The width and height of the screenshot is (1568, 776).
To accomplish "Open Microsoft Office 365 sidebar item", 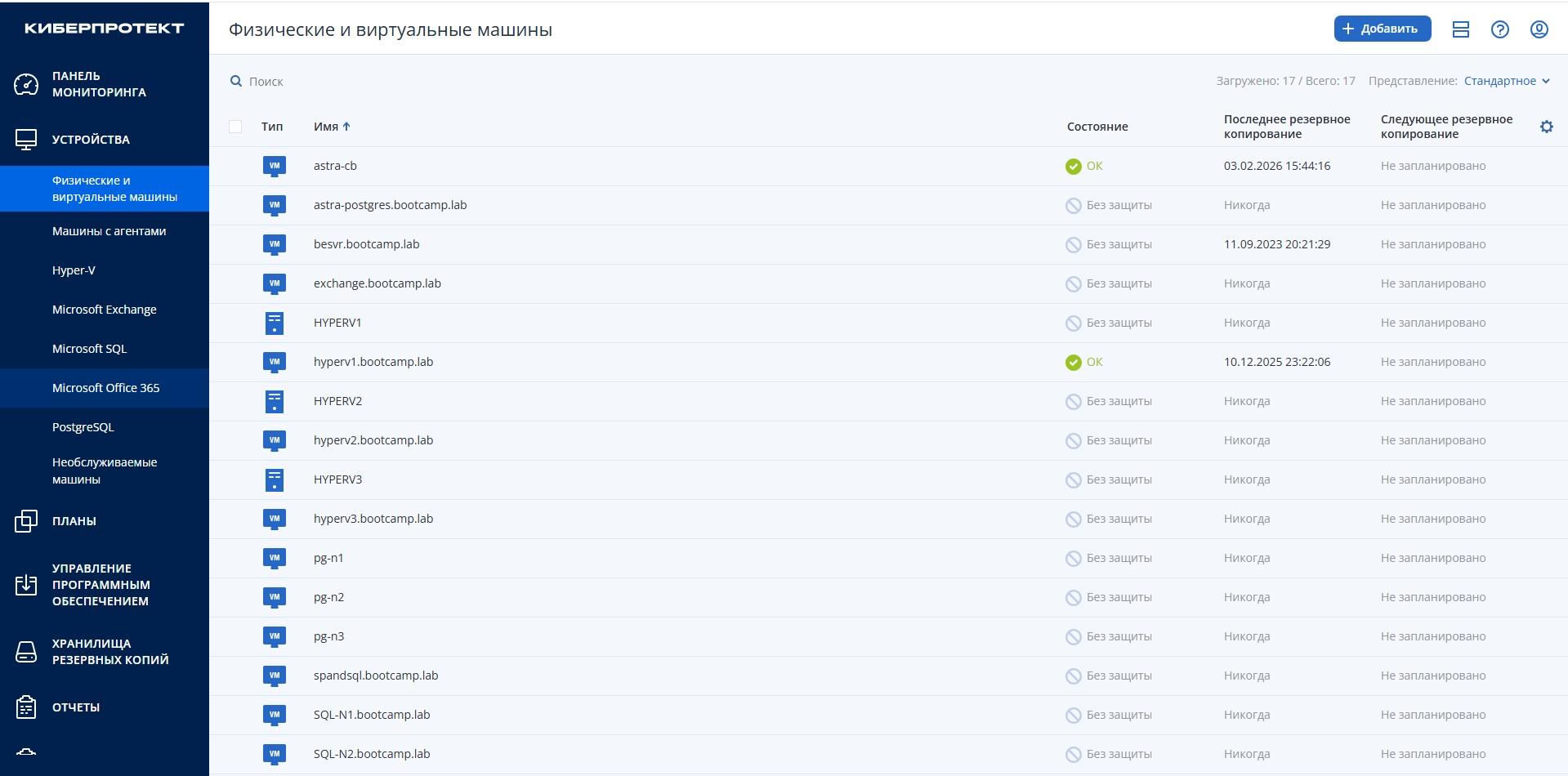I will (105, 388).
